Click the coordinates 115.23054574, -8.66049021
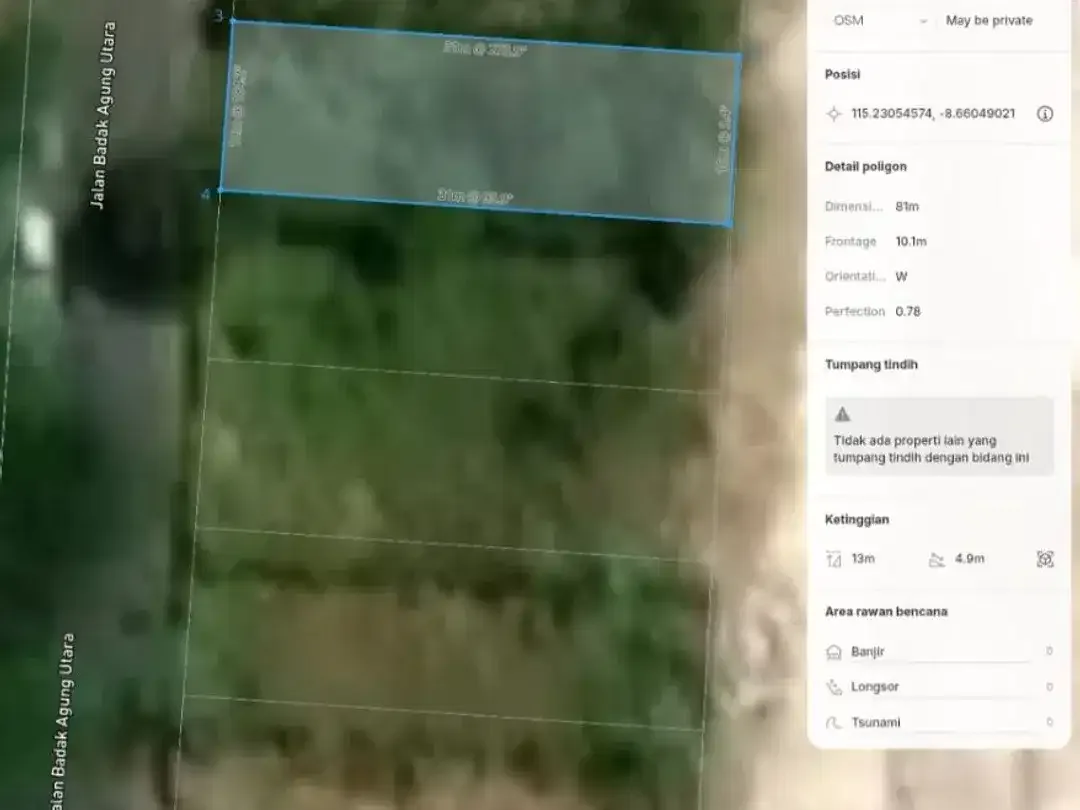The width and height of the screenshot is (1080, 810). click(933, 114)
